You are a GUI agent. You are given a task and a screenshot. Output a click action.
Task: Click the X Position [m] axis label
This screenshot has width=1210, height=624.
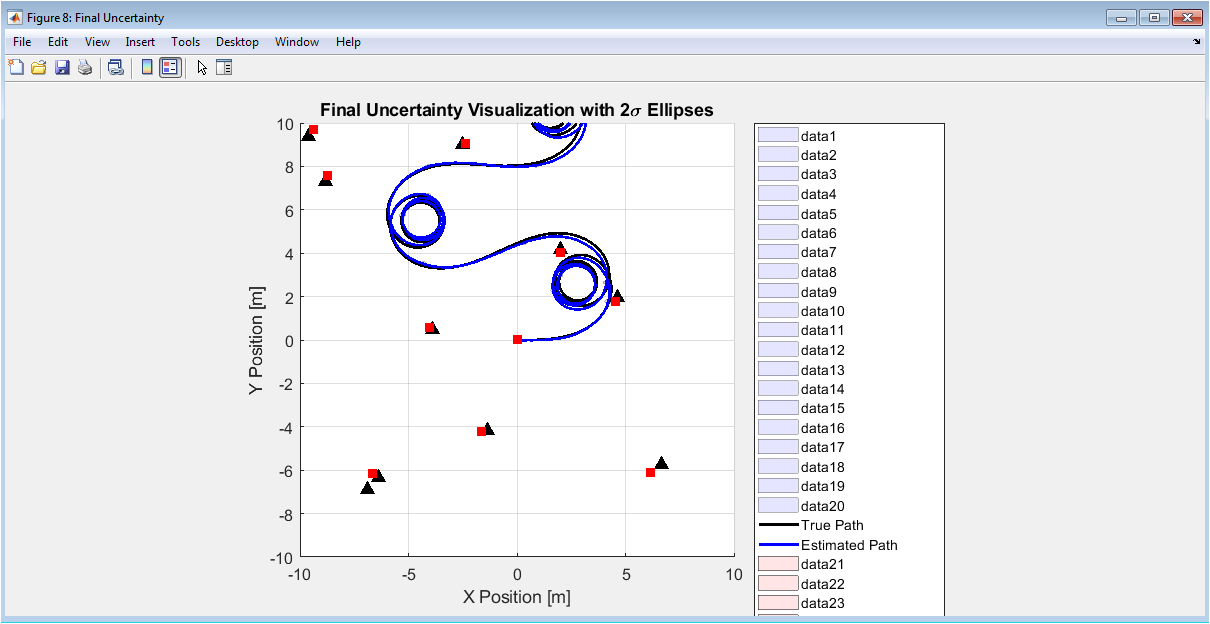(517, 597)
